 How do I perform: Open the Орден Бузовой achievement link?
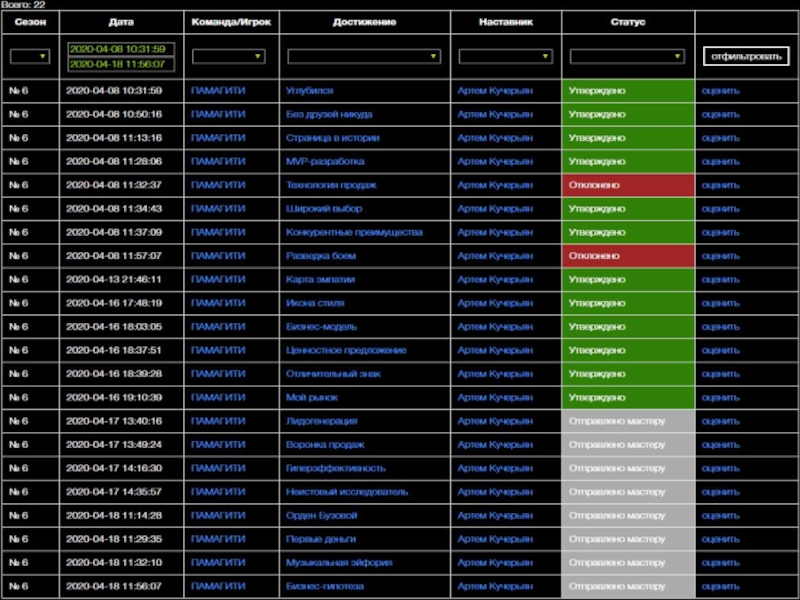[x=321, y=516]
